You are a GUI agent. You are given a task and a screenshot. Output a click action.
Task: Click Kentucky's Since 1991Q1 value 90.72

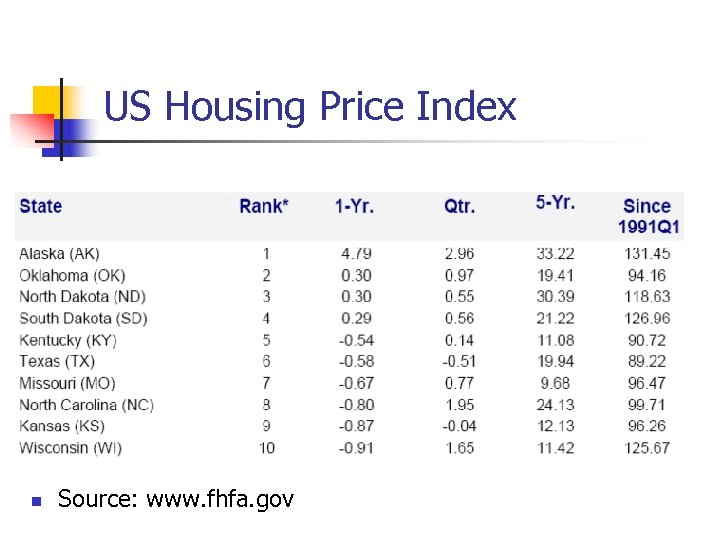point(649,340)
